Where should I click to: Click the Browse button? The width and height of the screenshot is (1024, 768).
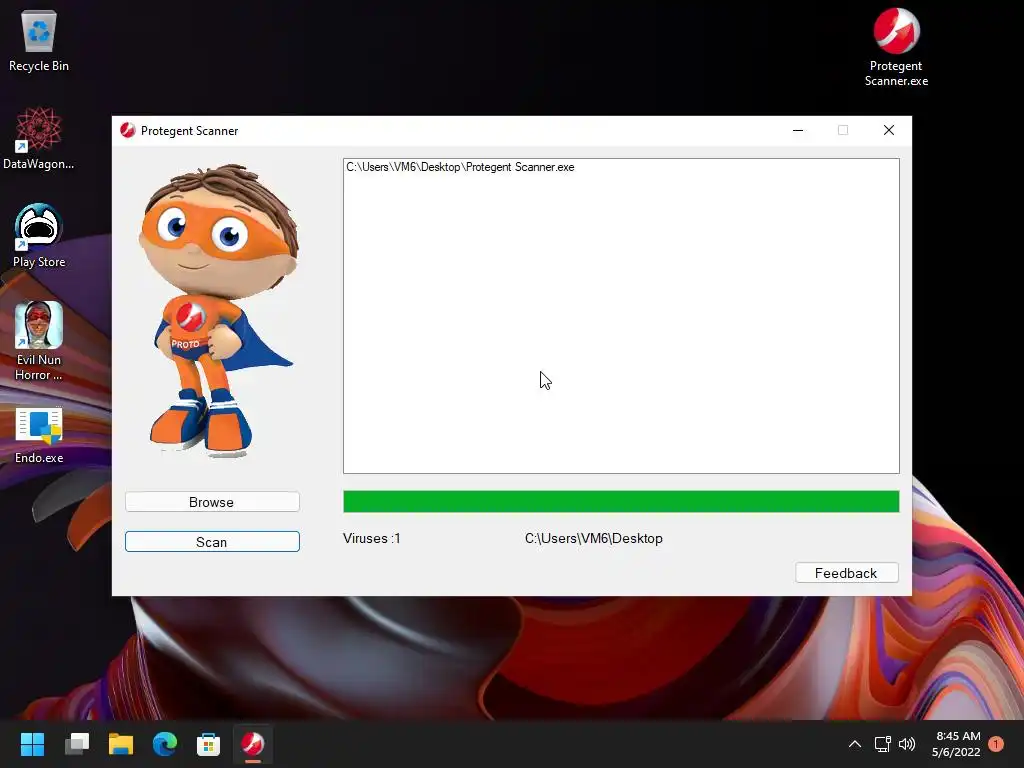click(x=212, y=502)
